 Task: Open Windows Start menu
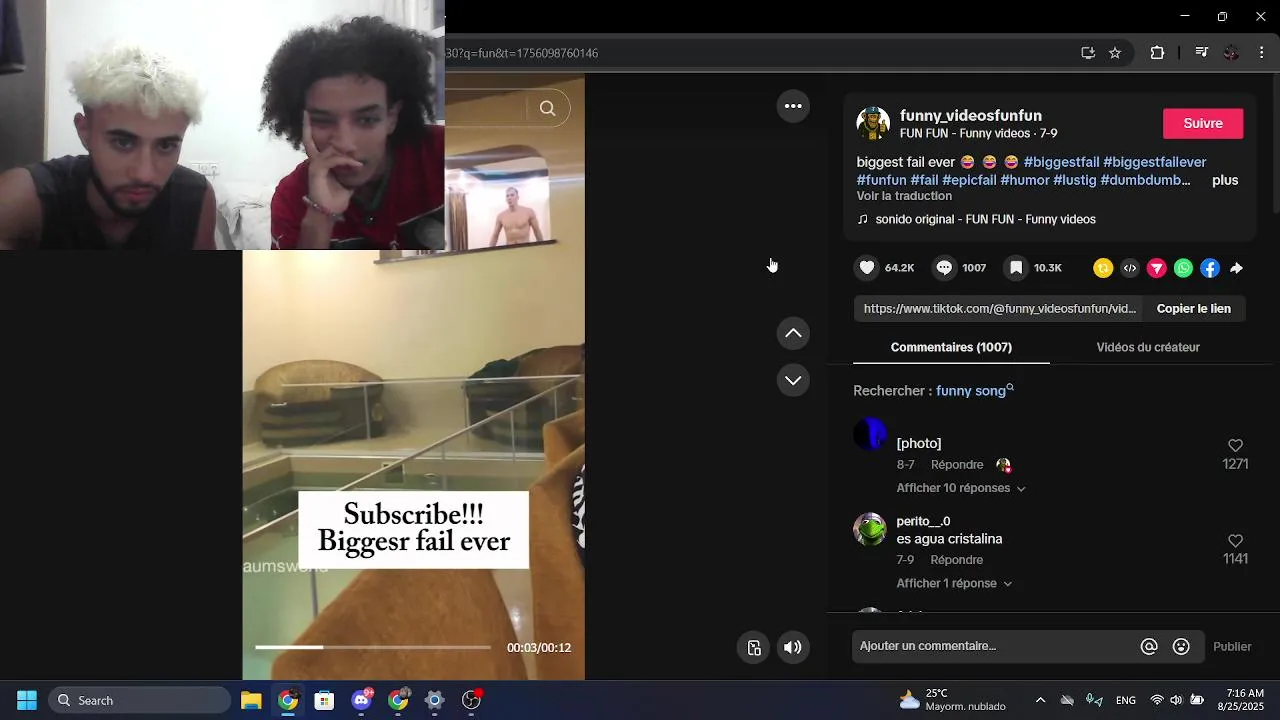pyautogui.click(x=27, y=700)
